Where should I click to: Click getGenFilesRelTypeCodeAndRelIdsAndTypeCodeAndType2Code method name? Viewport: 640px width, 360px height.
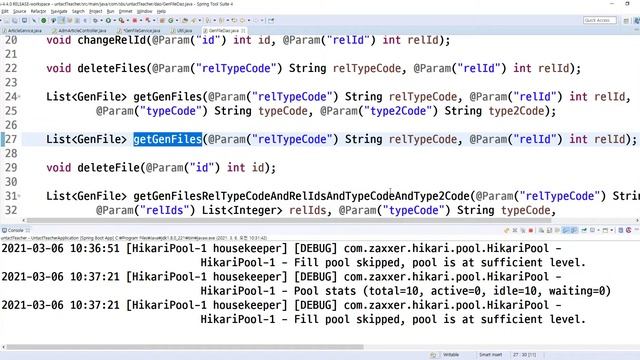(x=301, y=196)
